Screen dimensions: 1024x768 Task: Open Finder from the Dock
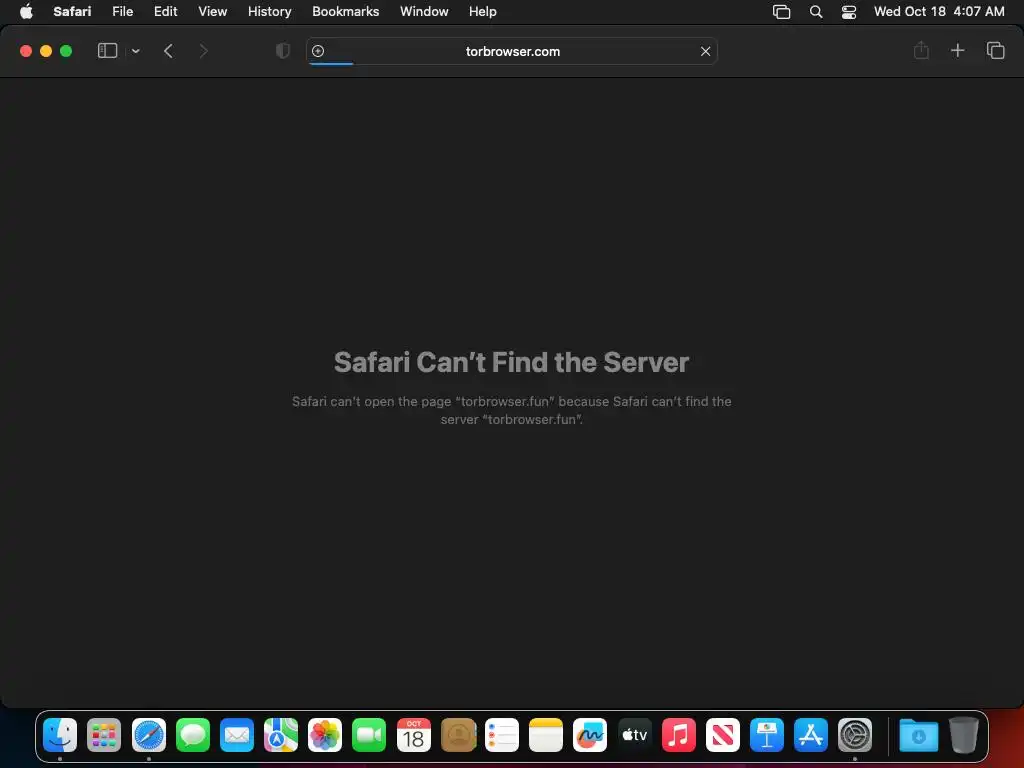[60, 735]
